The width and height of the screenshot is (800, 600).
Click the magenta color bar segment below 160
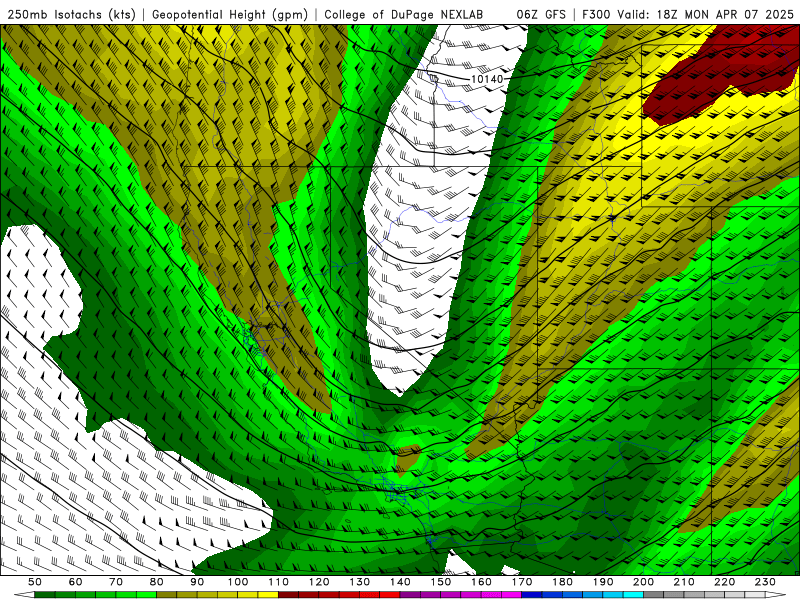[491, 595]
